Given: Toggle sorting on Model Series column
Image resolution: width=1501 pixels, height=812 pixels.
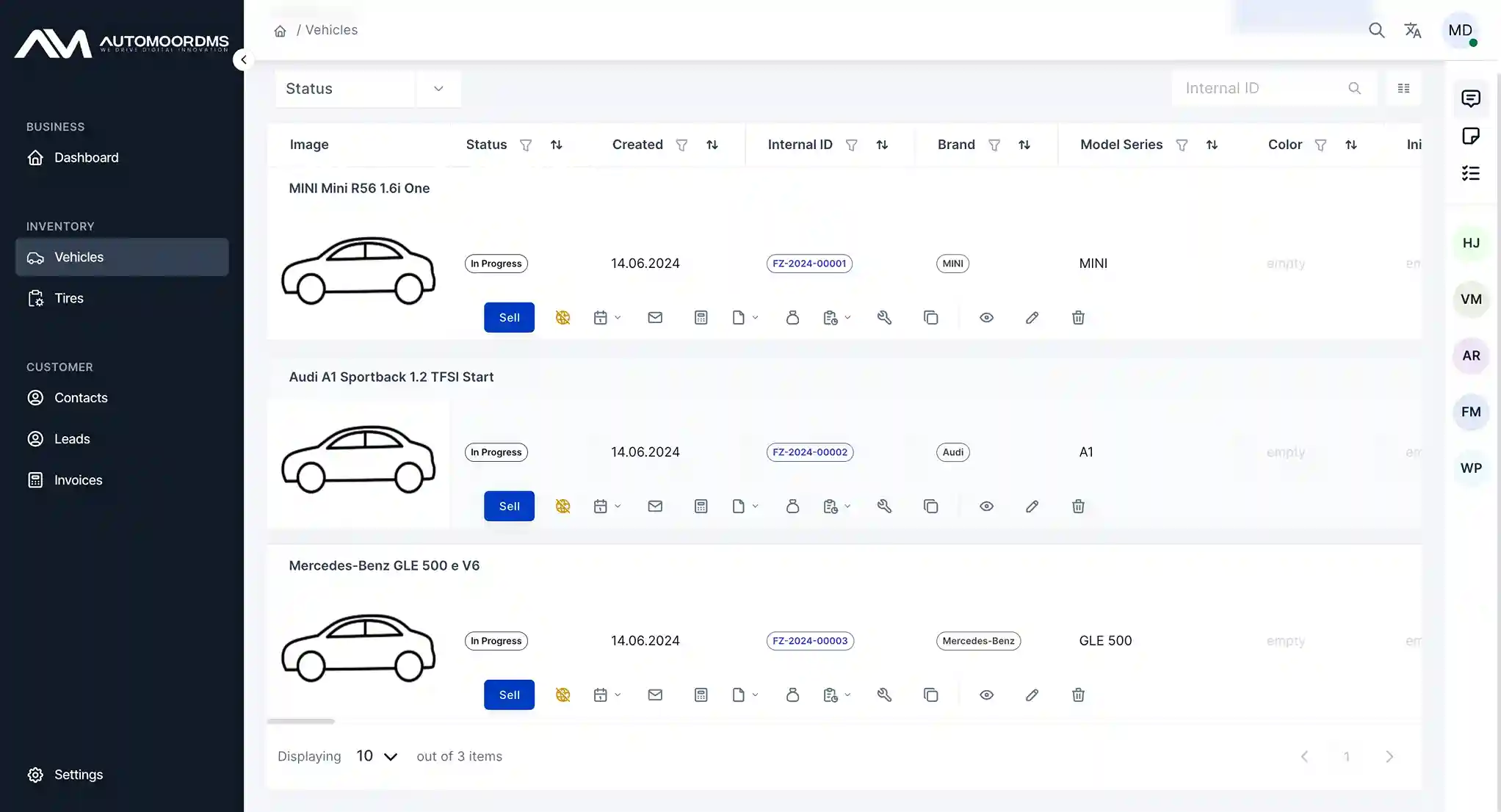Looking at the screenshot, I should click(x=1212, y=145).
